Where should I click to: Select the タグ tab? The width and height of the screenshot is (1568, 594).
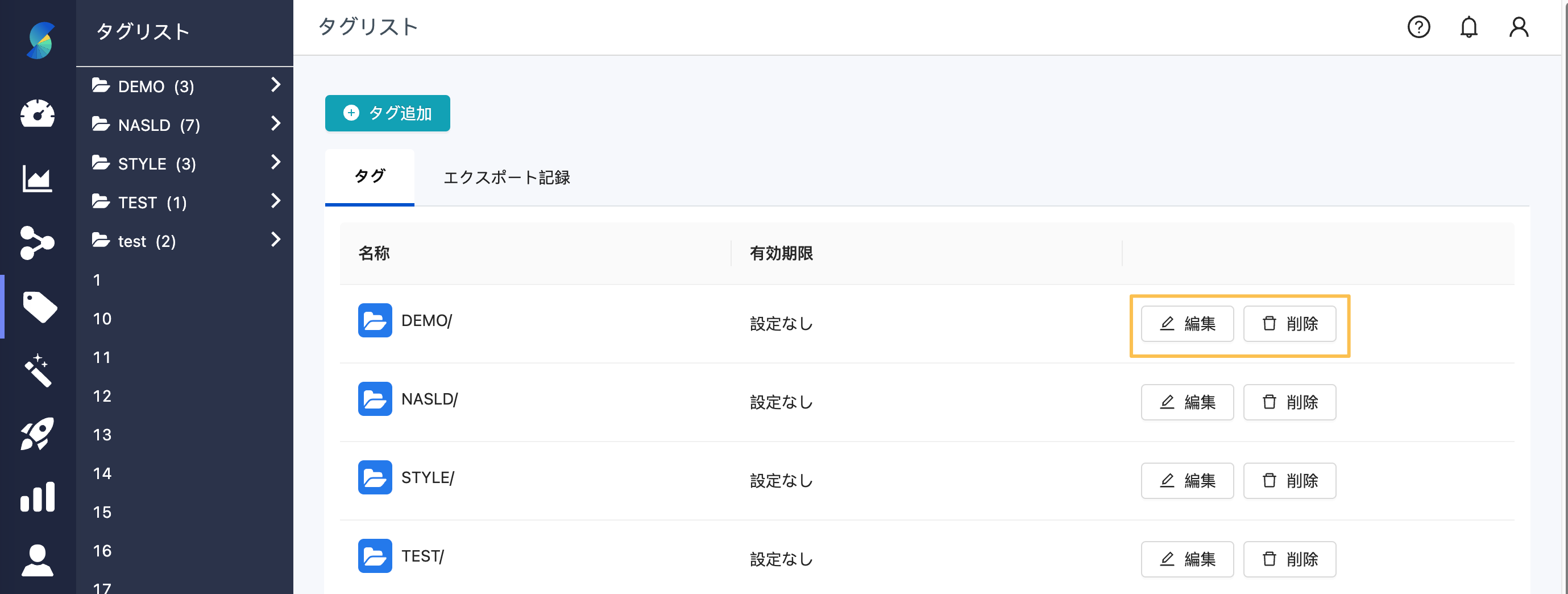pyautogui.click(x=370, y=177)
